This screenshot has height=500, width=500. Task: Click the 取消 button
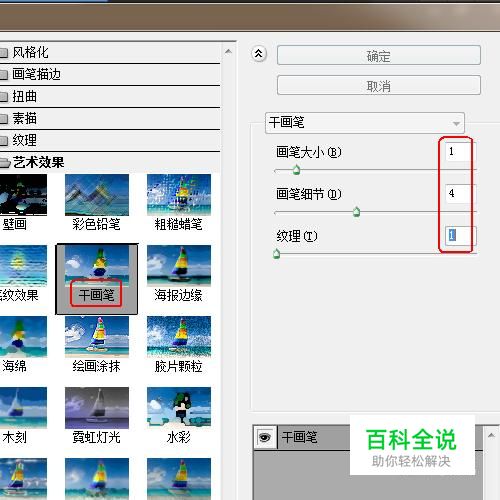click(379, 86)
